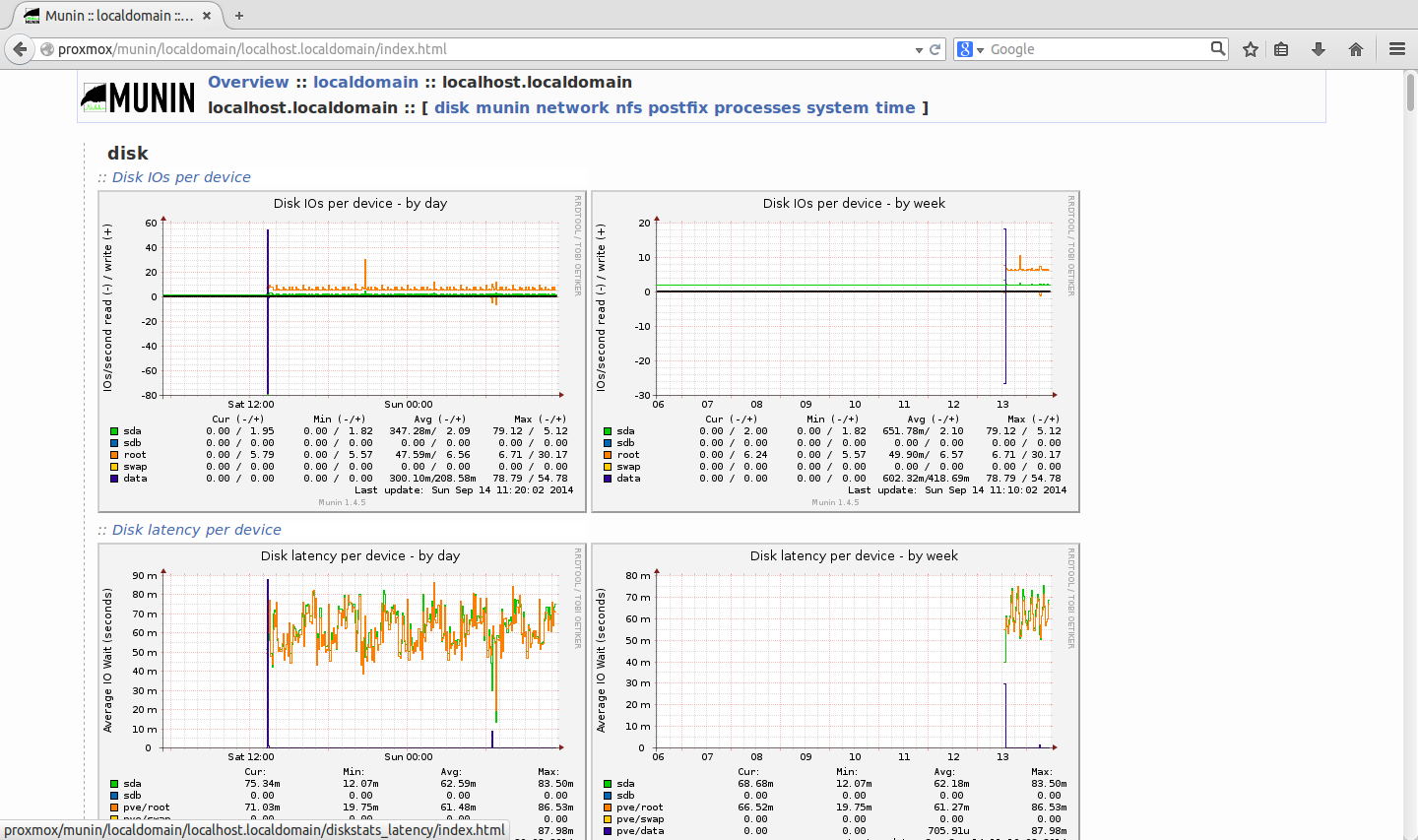Screen dimensions: 1418x840
Task: Click the blue sdb swatch in weekly IOs legend
Action: click(x=608, y=443)
